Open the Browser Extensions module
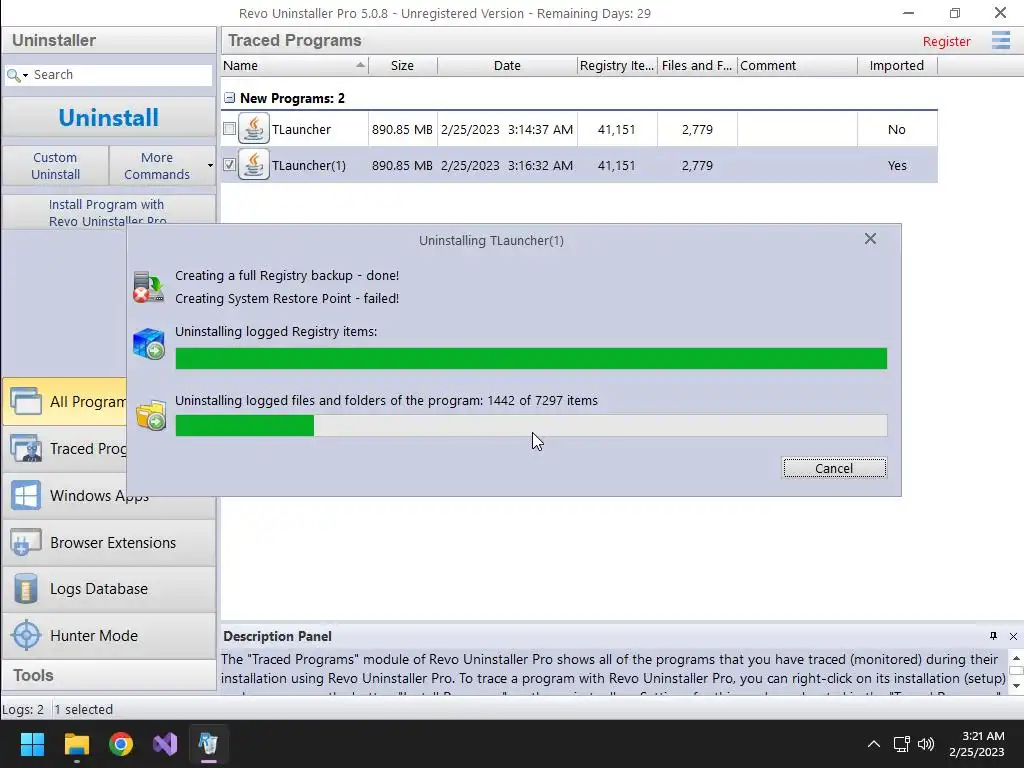This screenshot has height=768, width=1024. (108, 543)
